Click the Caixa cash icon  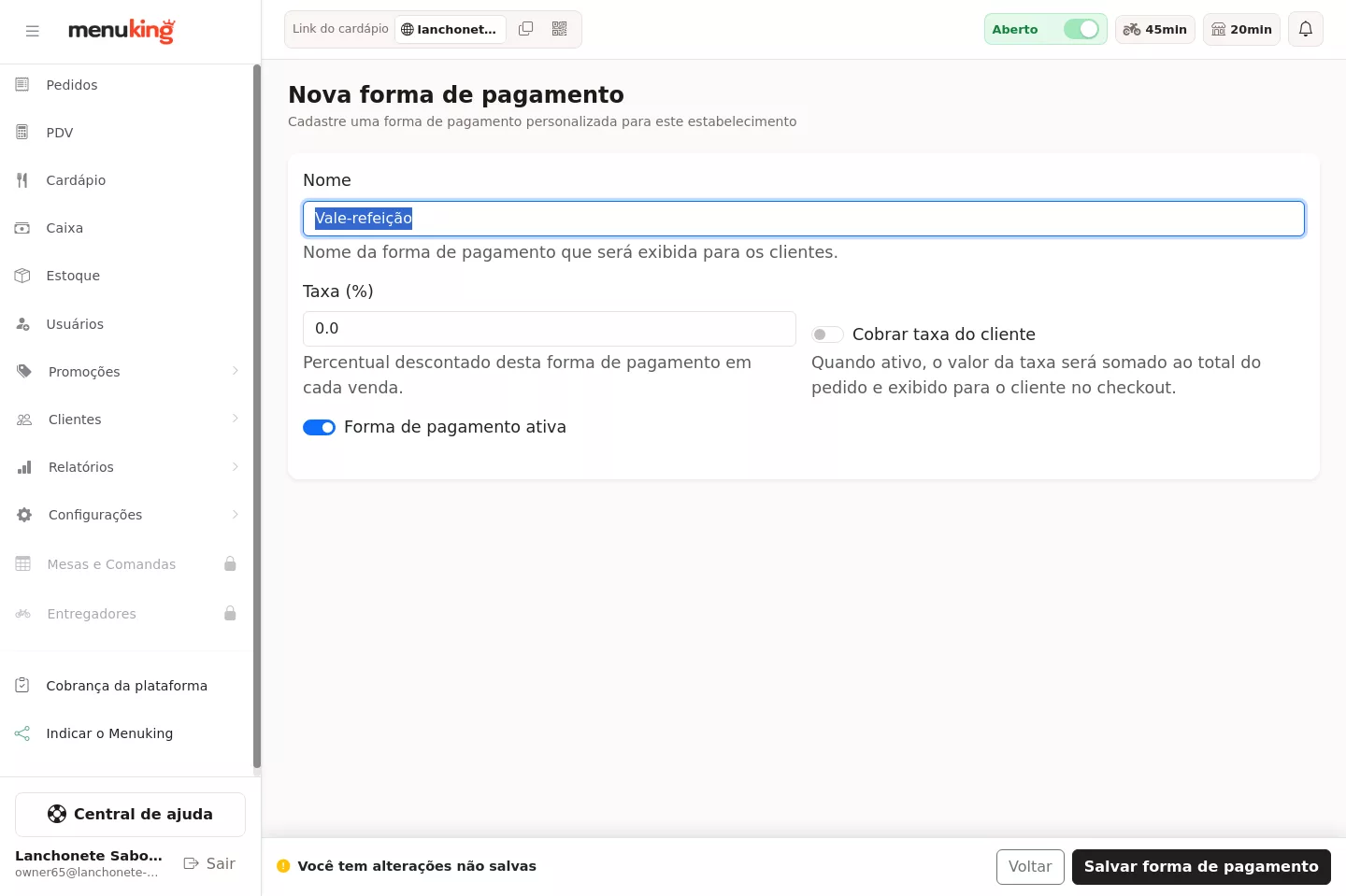pos(22,228)
